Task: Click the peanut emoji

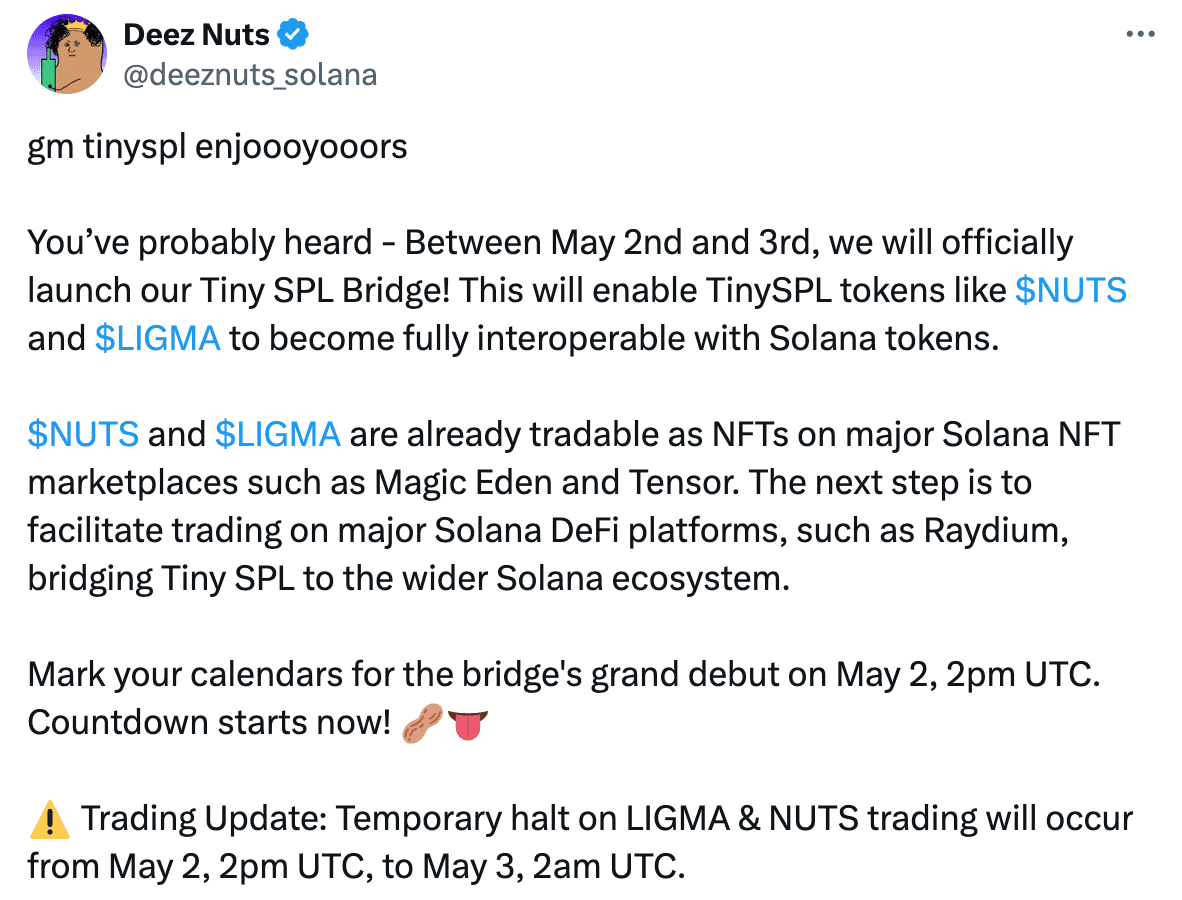Action: [x=420, y=723]
